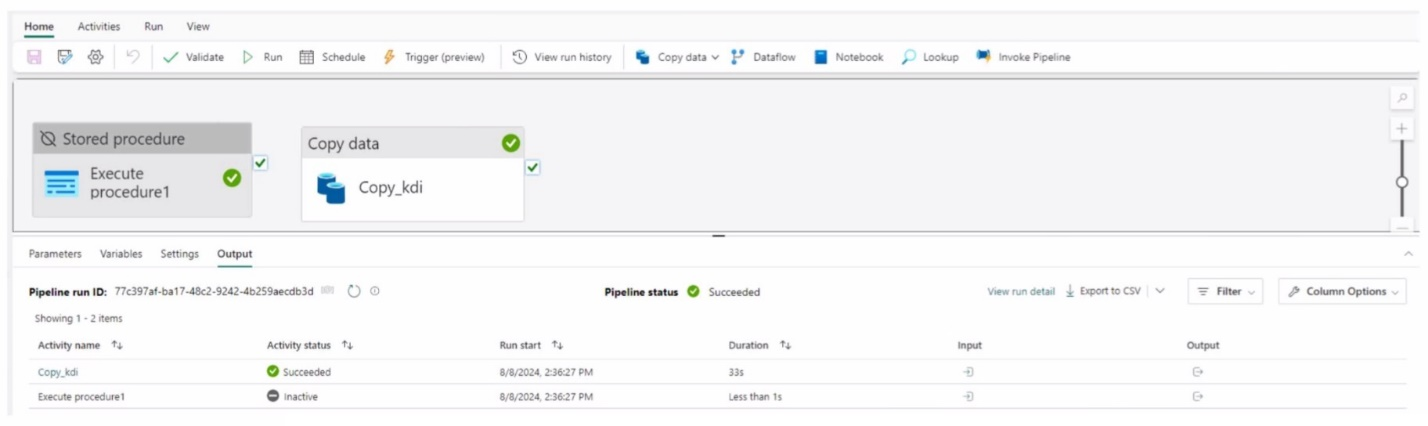Open the Column Options dropdown

click(x=1342, y=292)
